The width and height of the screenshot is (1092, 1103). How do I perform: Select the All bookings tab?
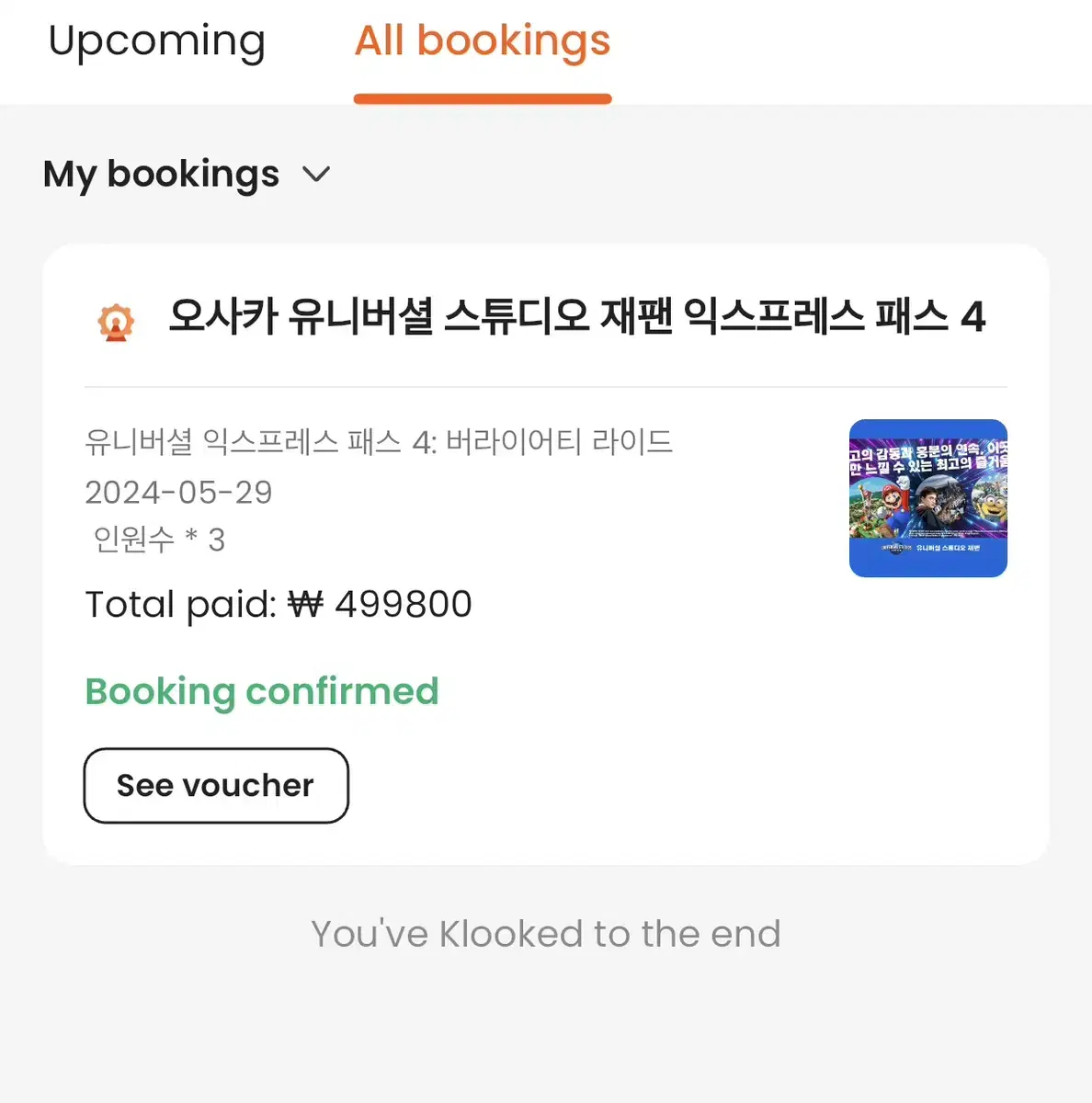(x=483, y=42)
